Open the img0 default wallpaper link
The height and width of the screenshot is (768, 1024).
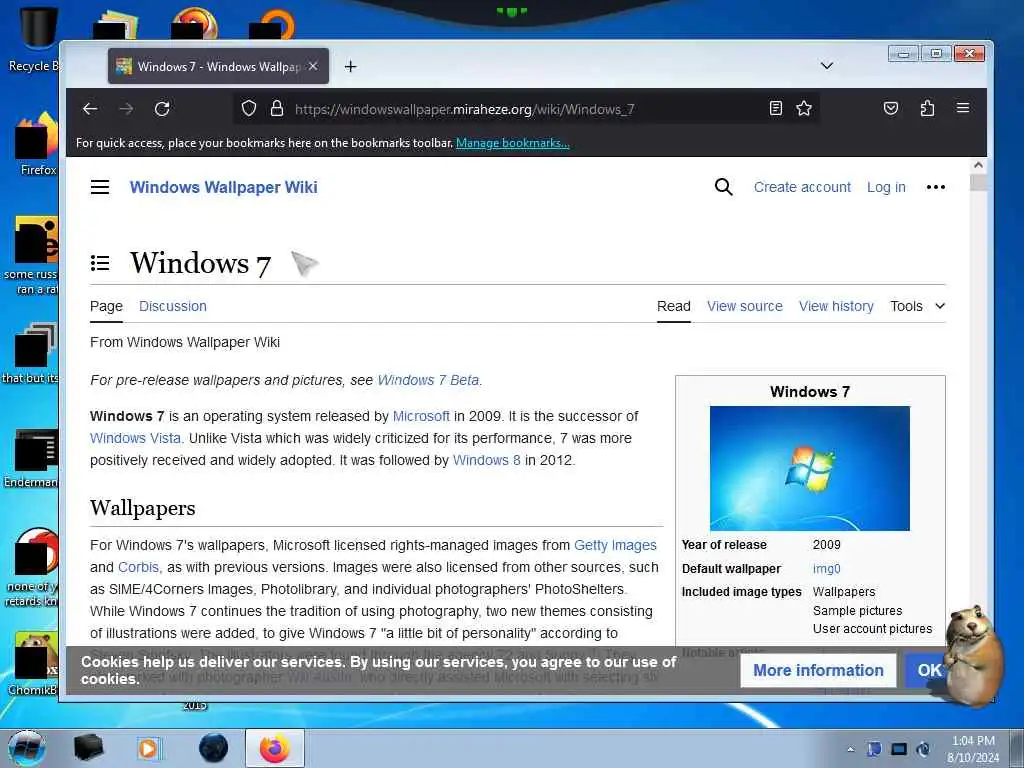[827, 569]
